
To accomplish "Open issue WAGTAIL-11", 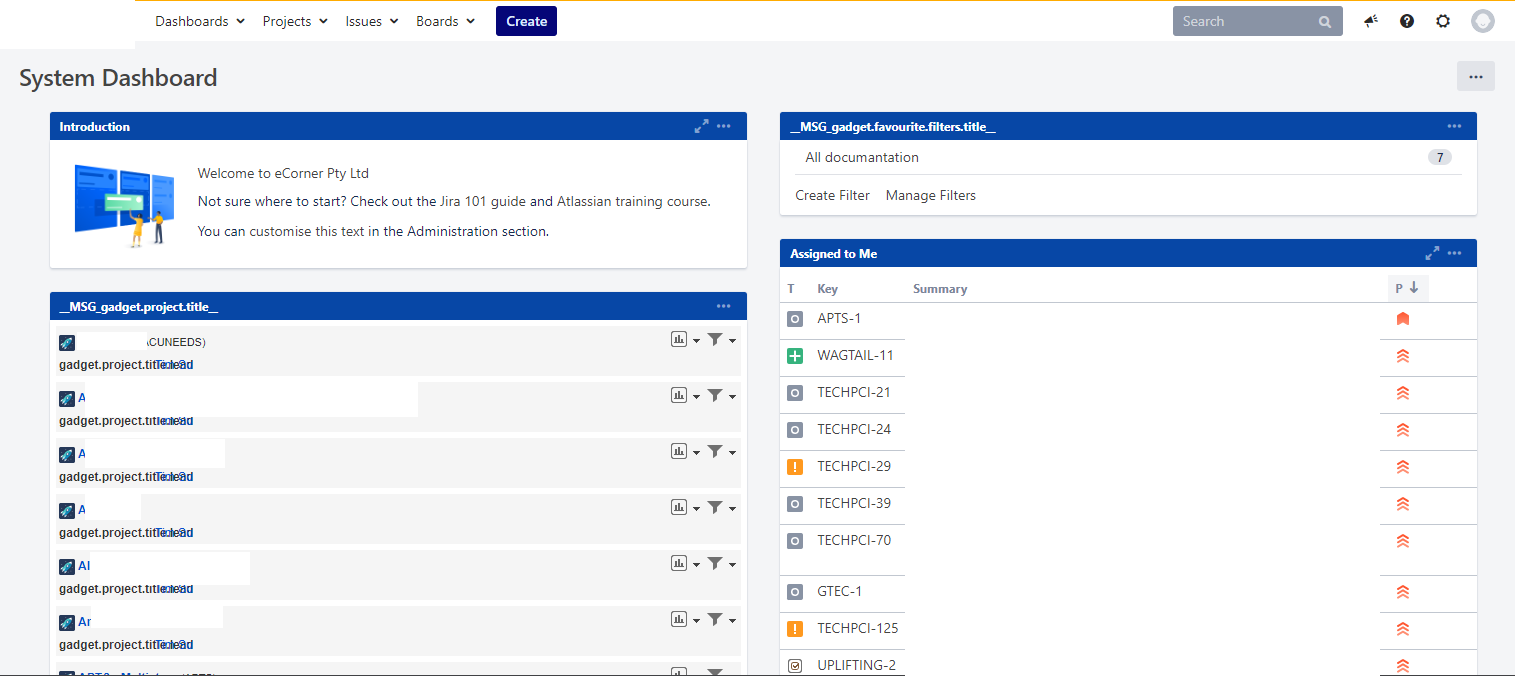I will [x=856, y=355].
